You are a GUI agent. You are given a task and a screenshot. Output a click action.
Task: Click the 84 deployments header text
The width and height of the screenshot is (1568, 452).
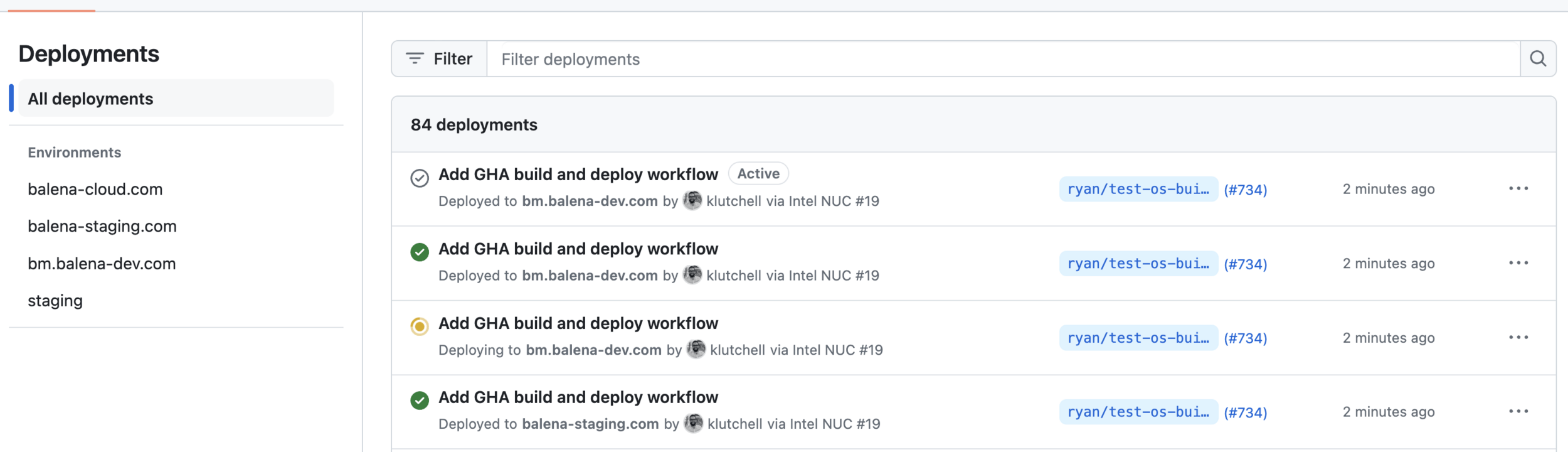point(474,125)
